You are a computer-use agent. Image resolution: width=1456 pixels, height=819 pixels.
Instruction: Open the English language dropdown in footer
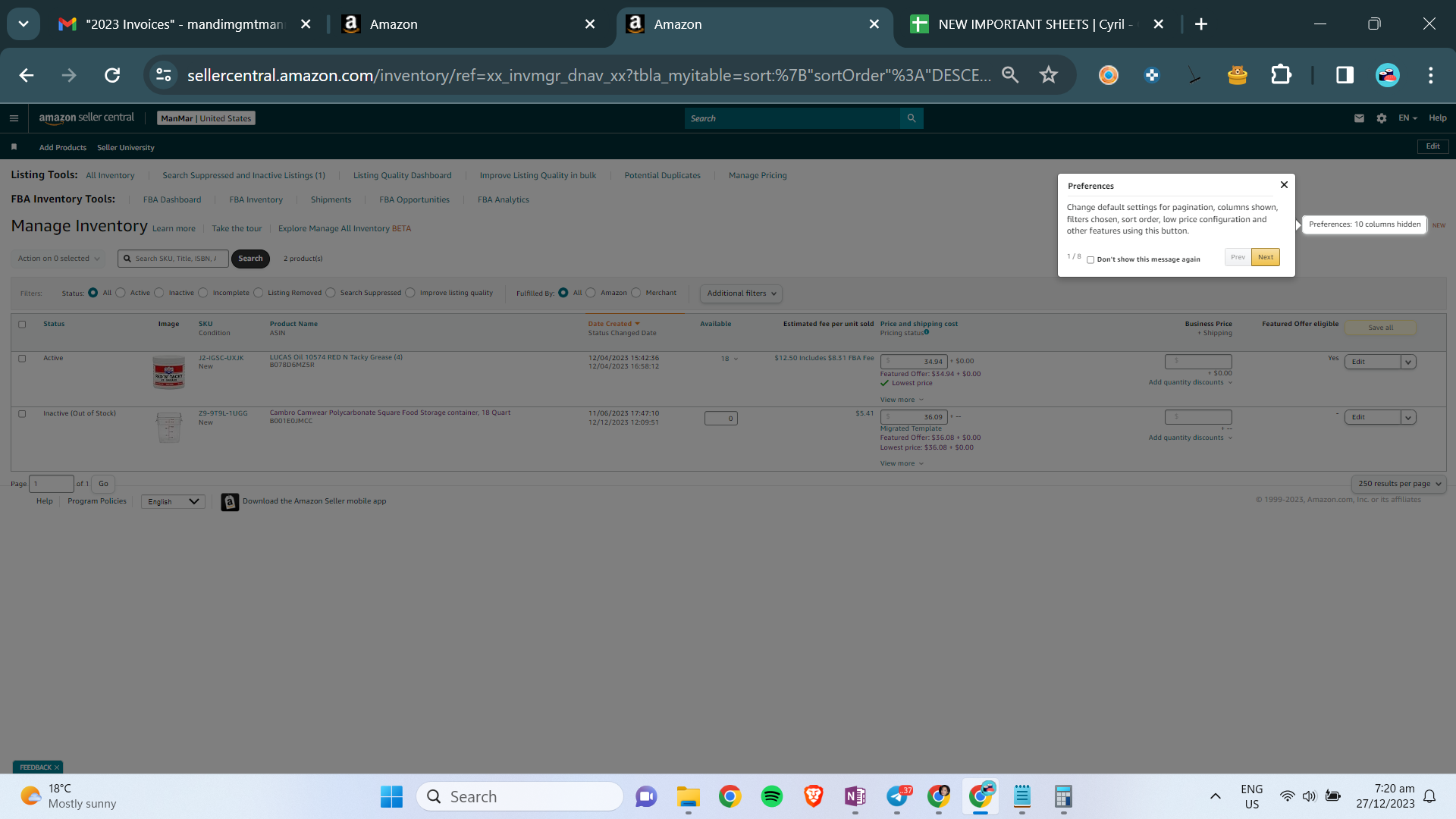point(173,502)
